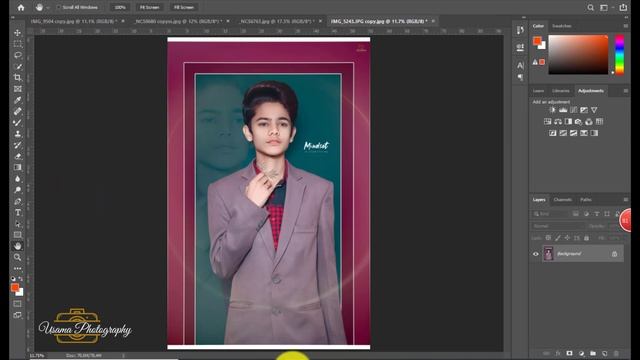Add a Color Balance adjustment
The height and width of the screenshot is (360, 640).
558,122
